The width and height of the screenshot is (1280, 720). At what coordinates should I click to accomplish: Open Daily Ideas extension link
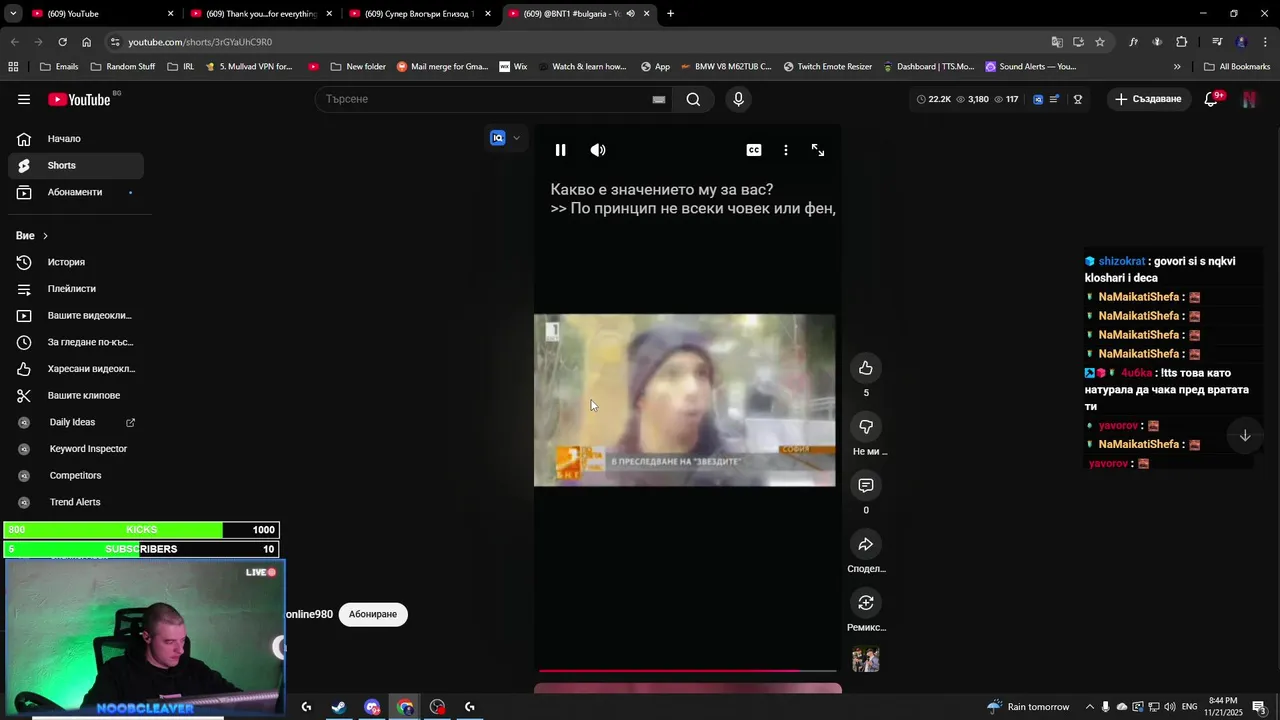[76, 422]
